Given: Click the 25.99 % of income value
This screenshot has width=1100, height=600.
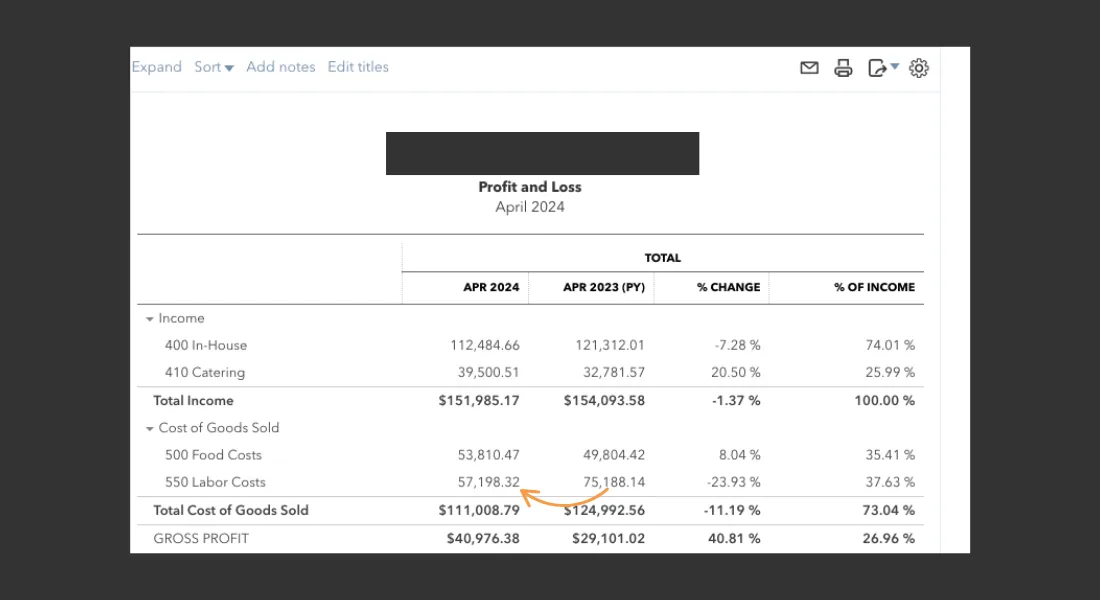Looking at the screenshot, I should tap(890, 373).
